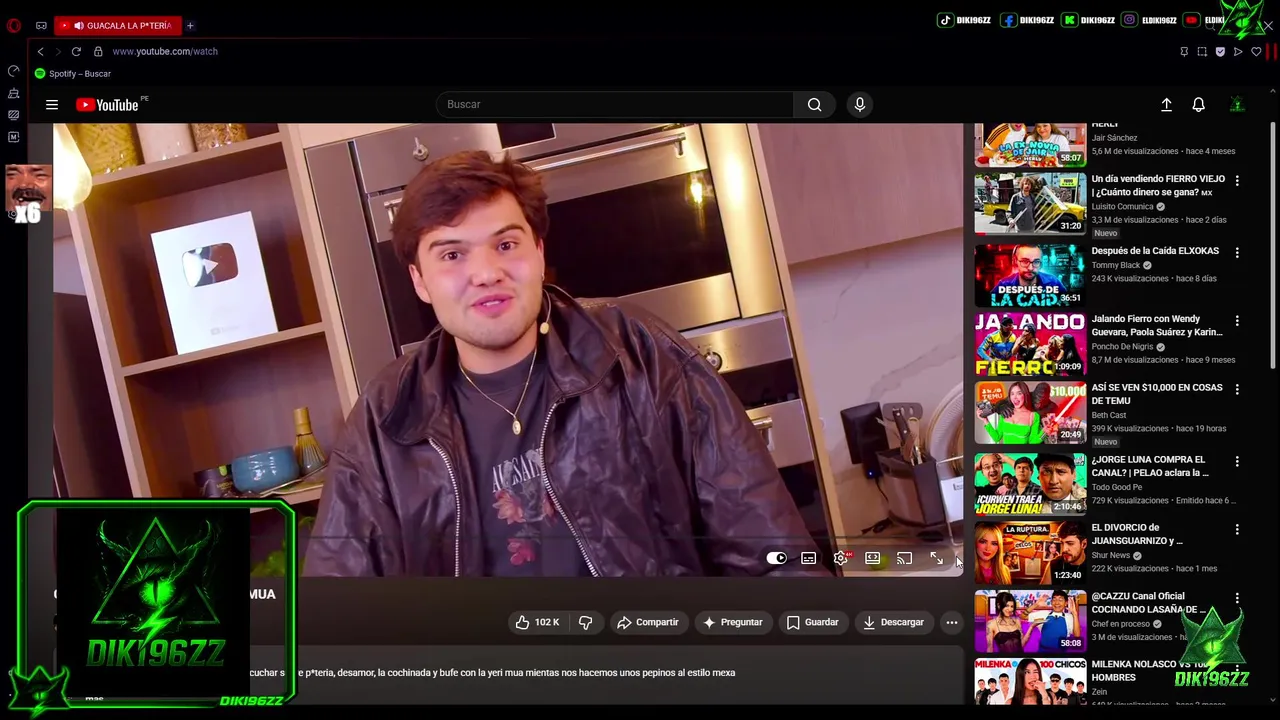This screenshot has height=720, width=1280.
Task: Open the channel avatar account menu
Action: (1237, 104)
